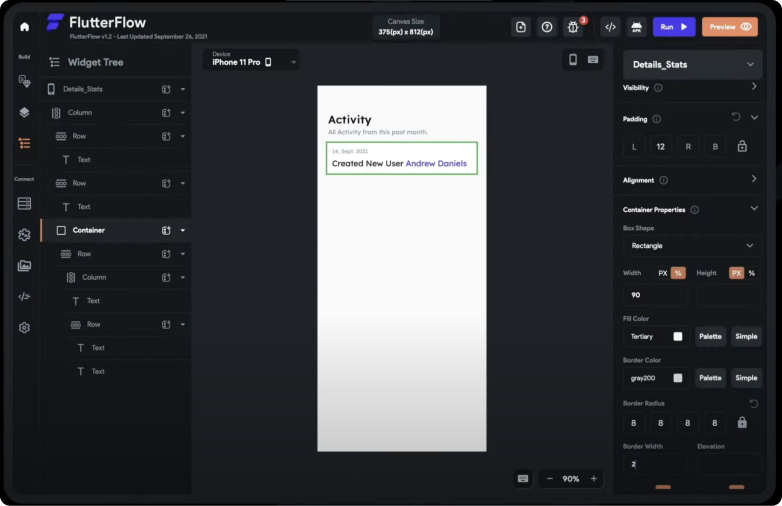Open the bug issues icon with badge
782x506 pixels.
(x=574, y=27)
